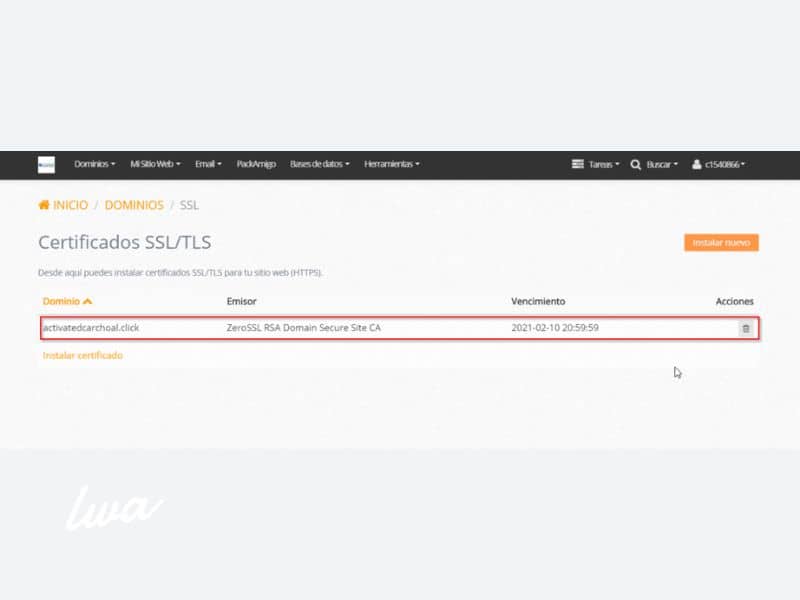Click the Vencimiento column header
The width and height of the screenshot is (800, 600).
pyautogui.click(x=538, y=301)
